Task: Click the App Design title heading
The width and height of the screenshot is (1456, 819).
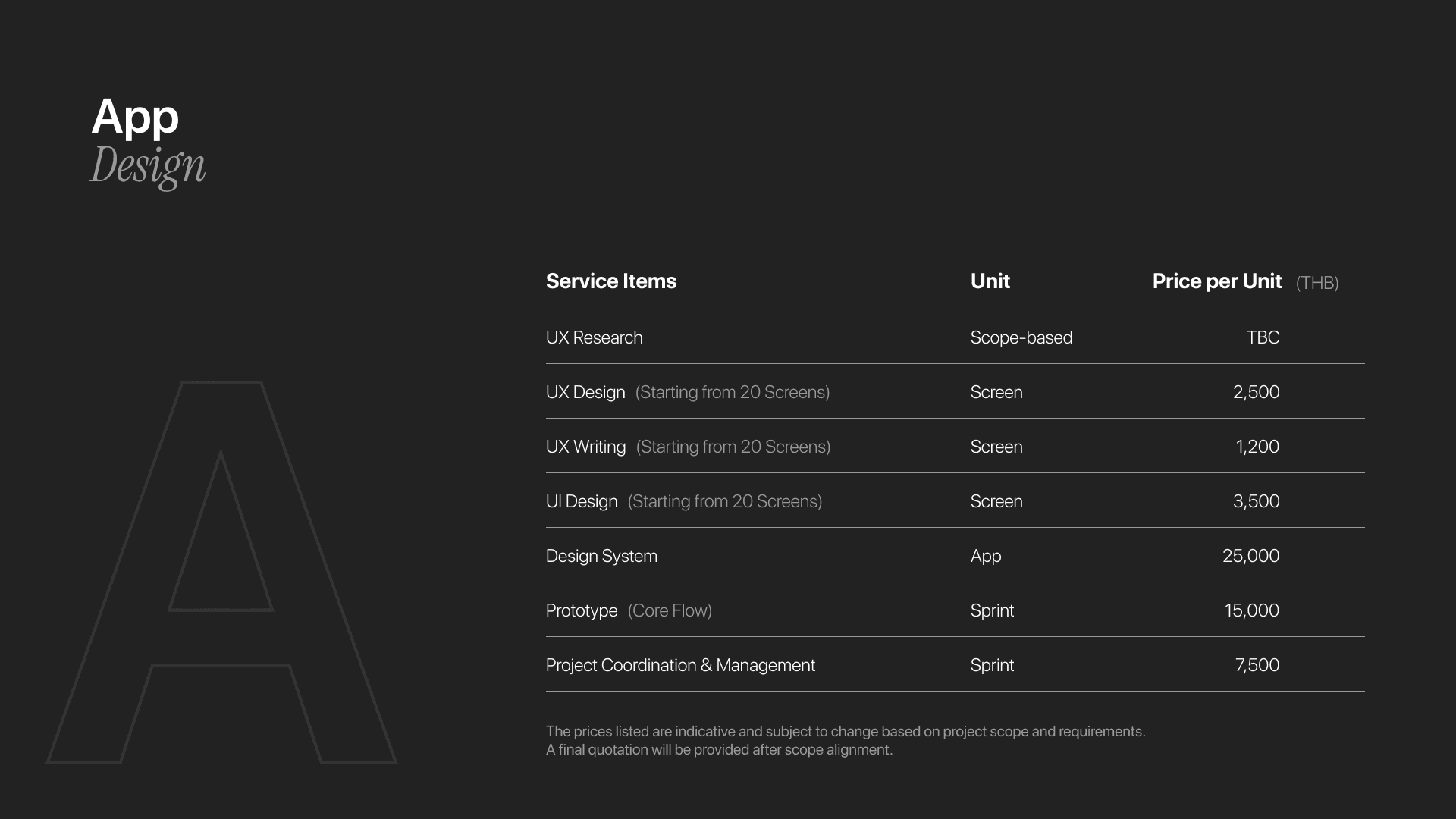Action: click(x=147, y=140)
